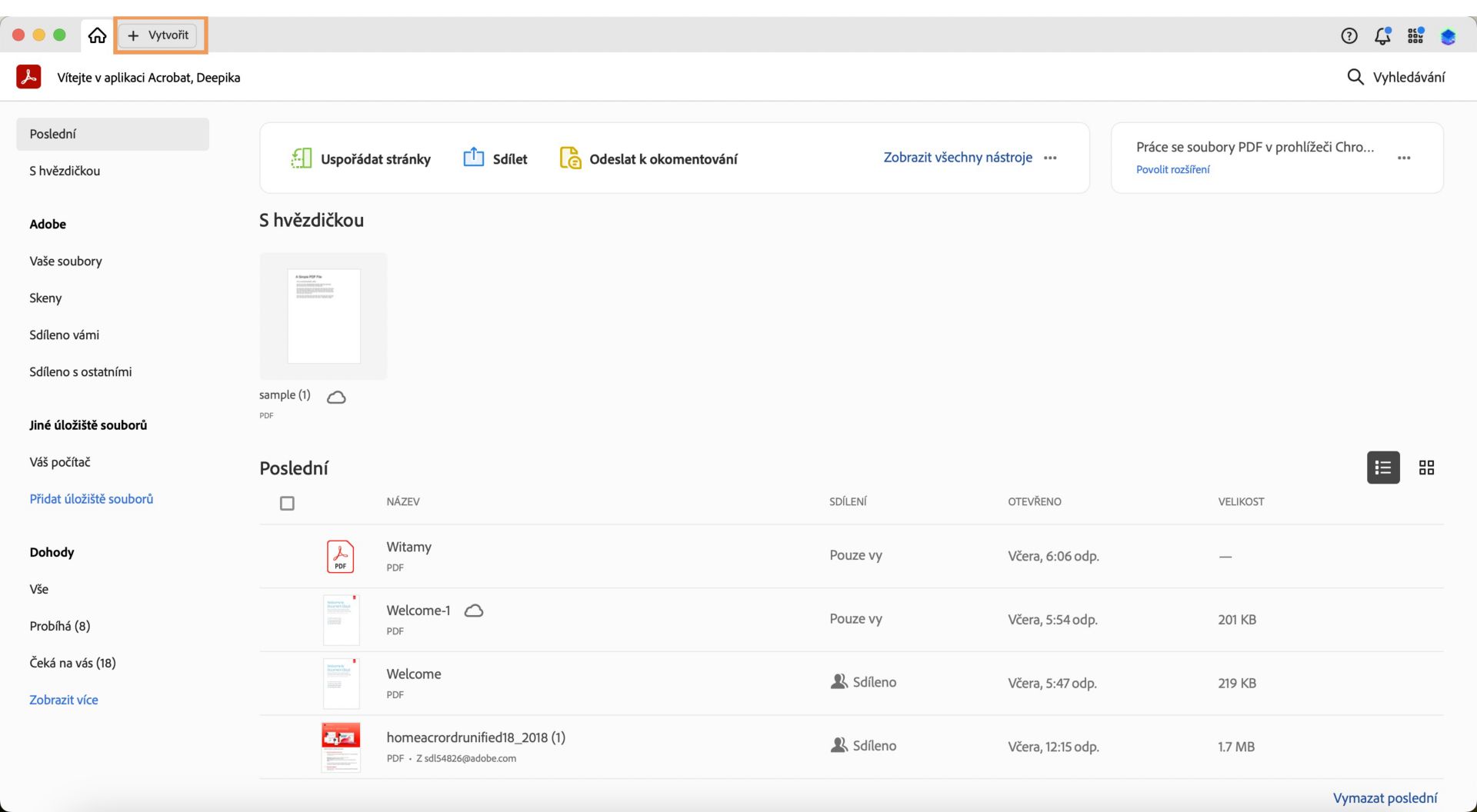The width and height of the screenshot is (1477, 812).
Task: Open more options on the Chrome extension card
Action: (1404, 158)
